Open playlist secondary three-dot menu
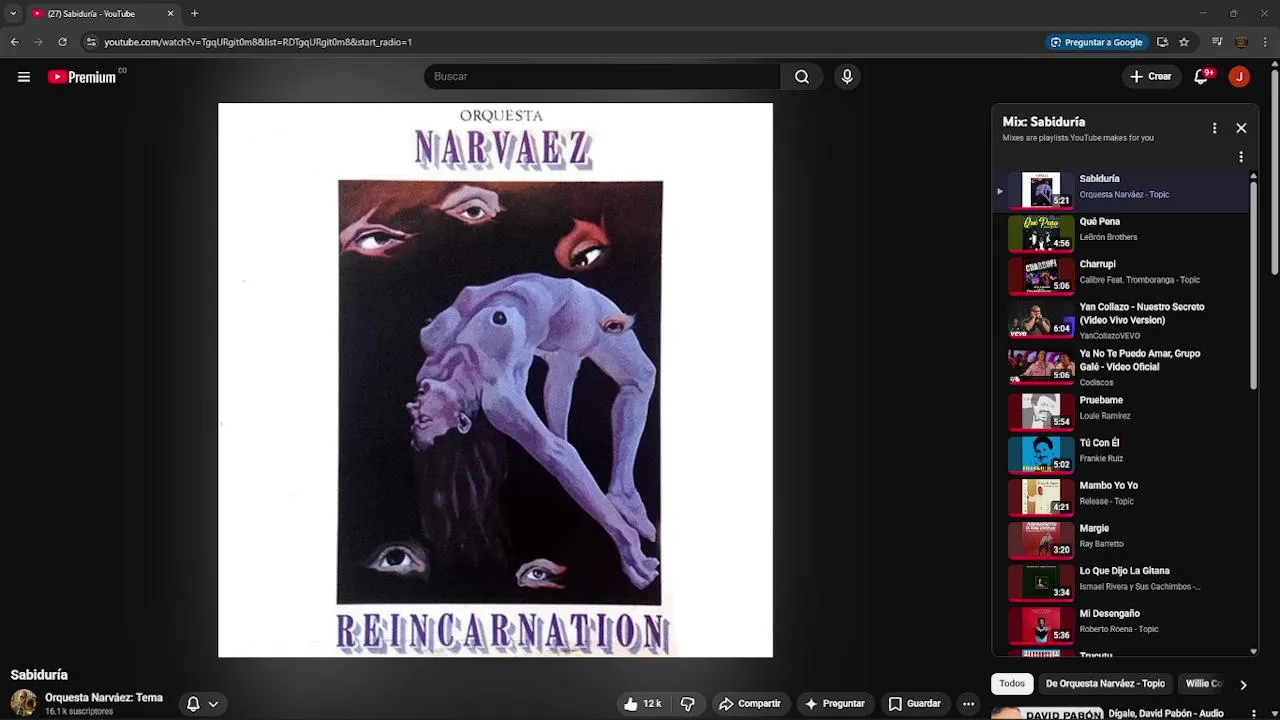This screenshot has height=720, width=1280. coord(1241,157)
